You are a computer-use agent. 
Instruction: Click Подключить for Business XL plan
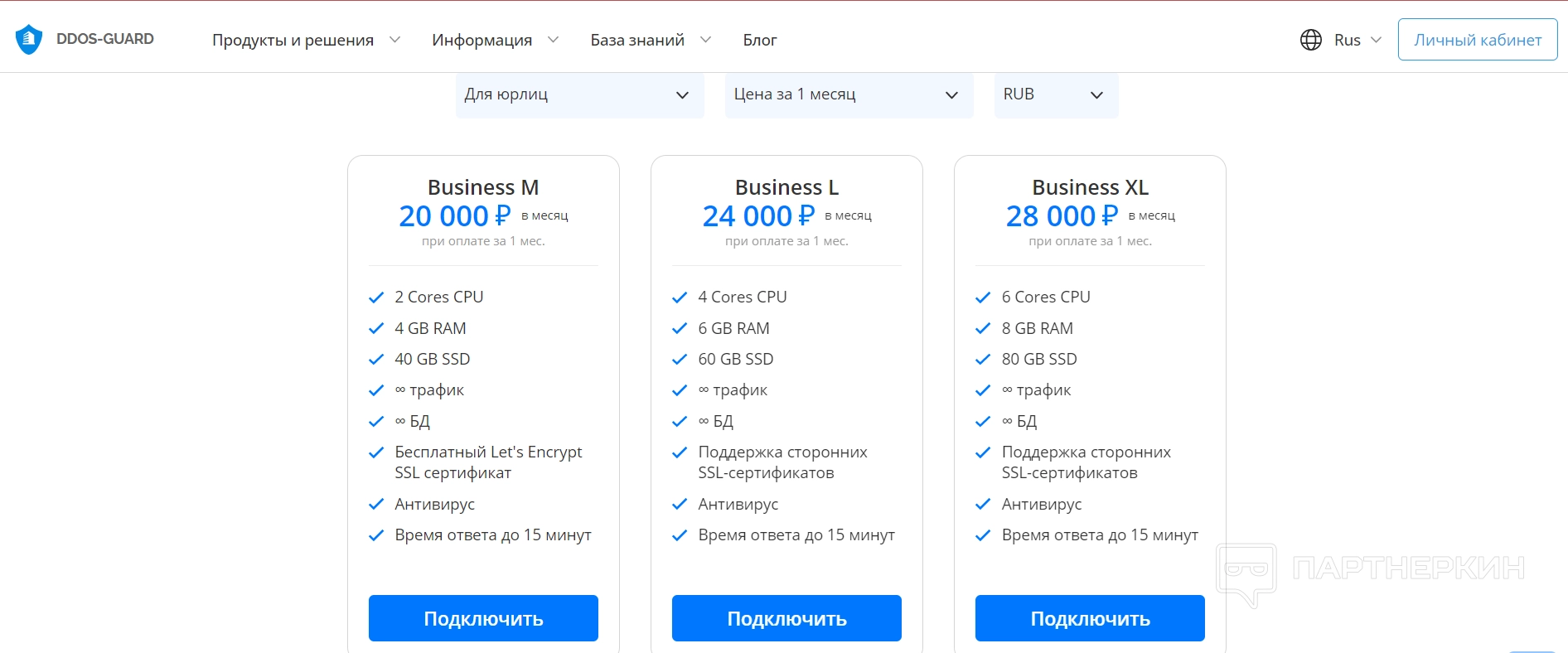point(1090,618)
